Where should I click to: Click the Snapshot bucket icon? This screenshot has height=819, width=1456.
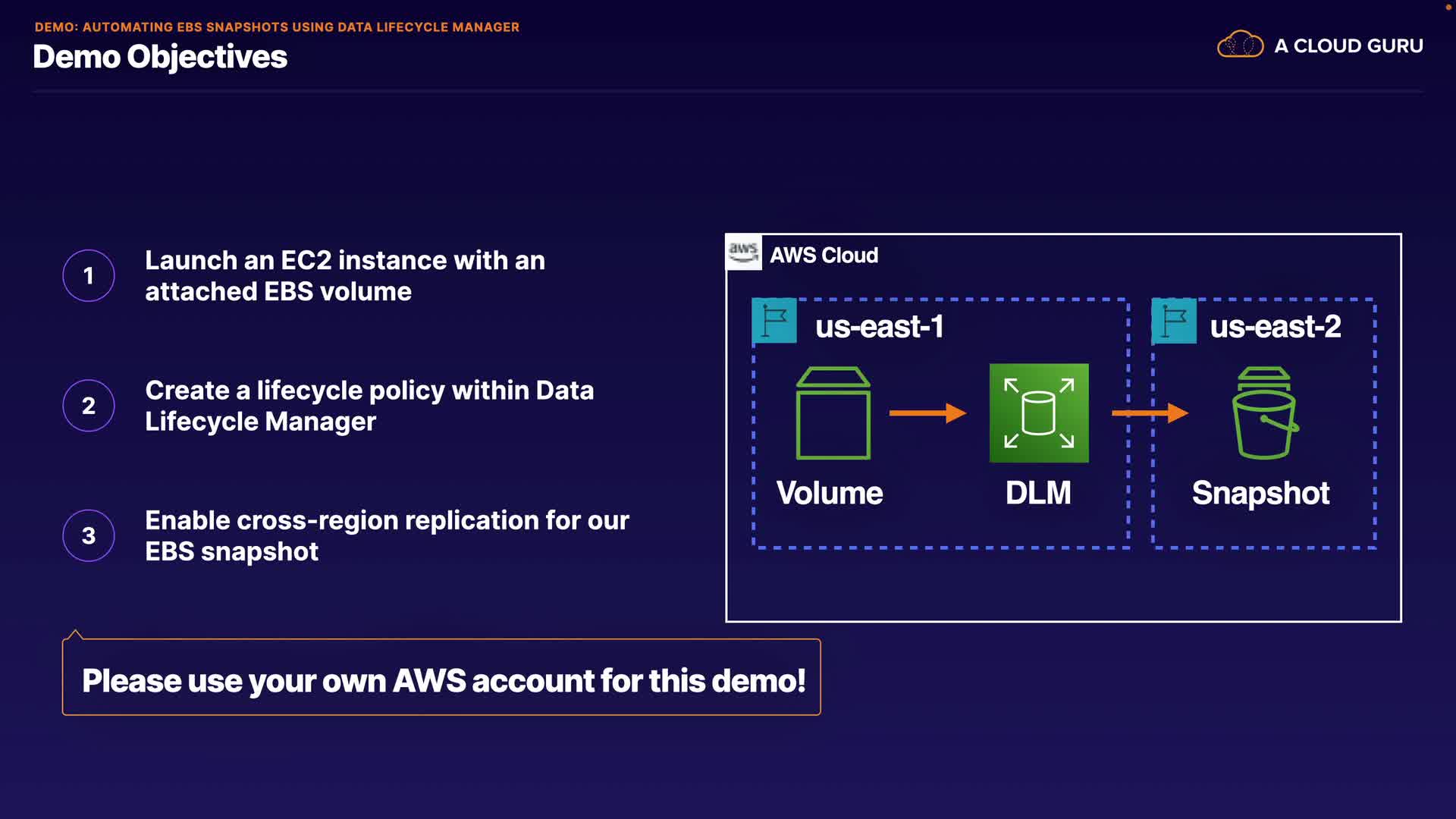tap(1263, 413)
